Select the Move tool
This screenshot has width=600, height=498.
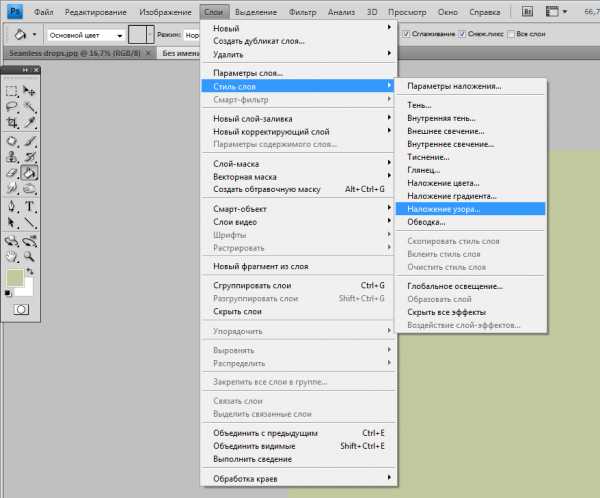click(x=30, y=88)
